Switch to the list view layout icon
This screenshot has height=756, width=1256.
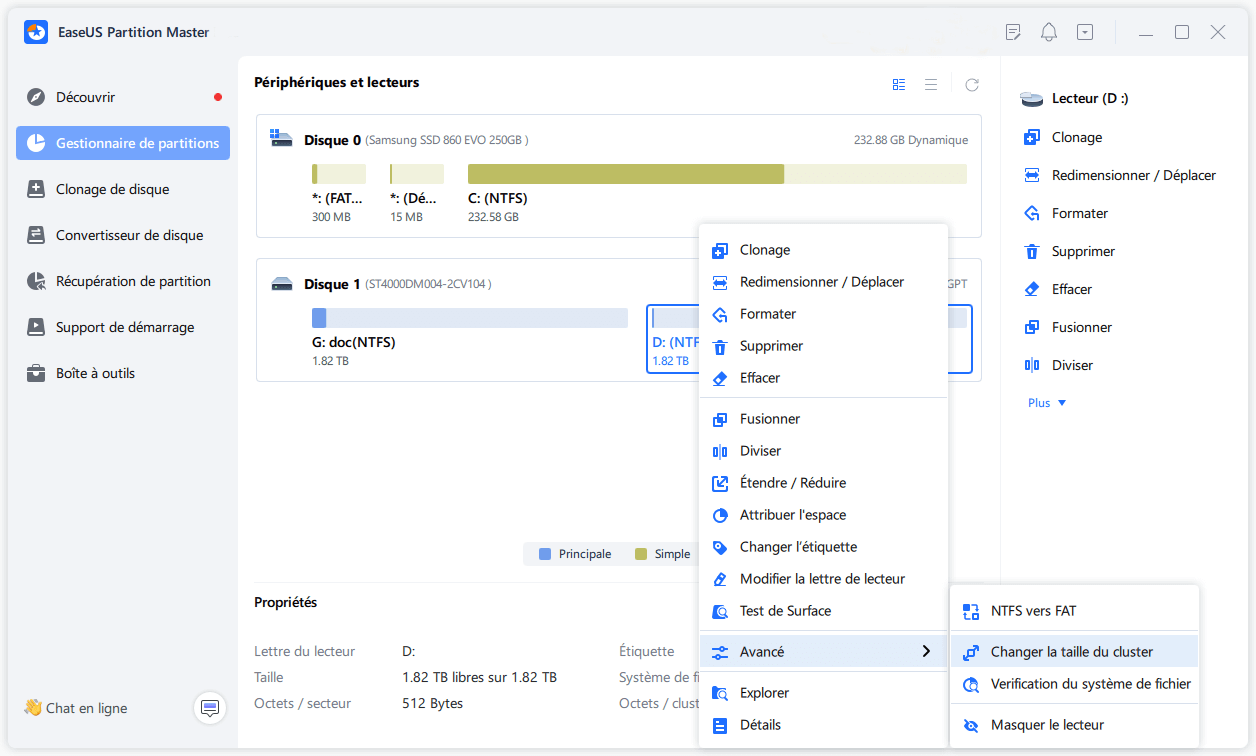click(x=931, y=85)
